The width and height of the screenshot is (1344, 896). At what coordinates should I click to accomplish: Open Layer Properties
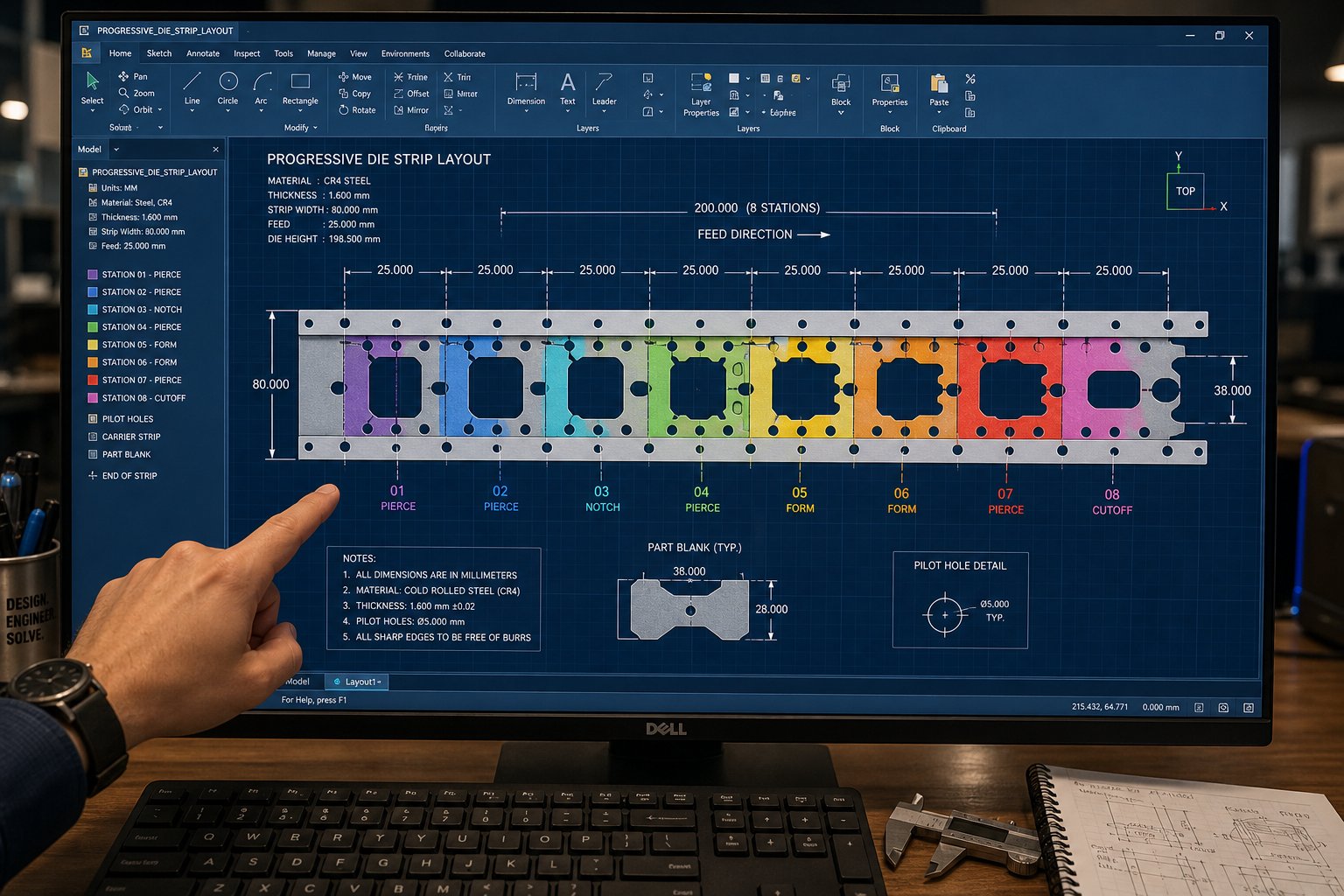701,94
